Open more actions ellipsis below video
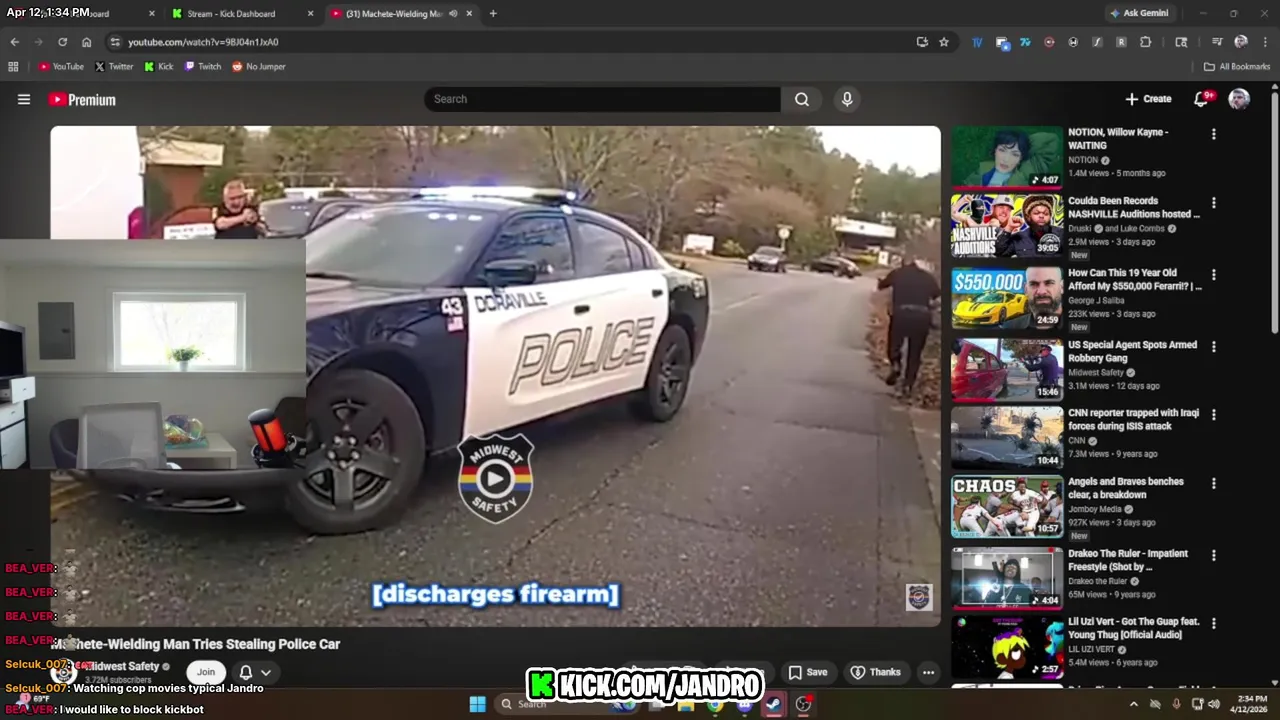The width and height of the screenshot is (1280, 720). click(928, 672)
